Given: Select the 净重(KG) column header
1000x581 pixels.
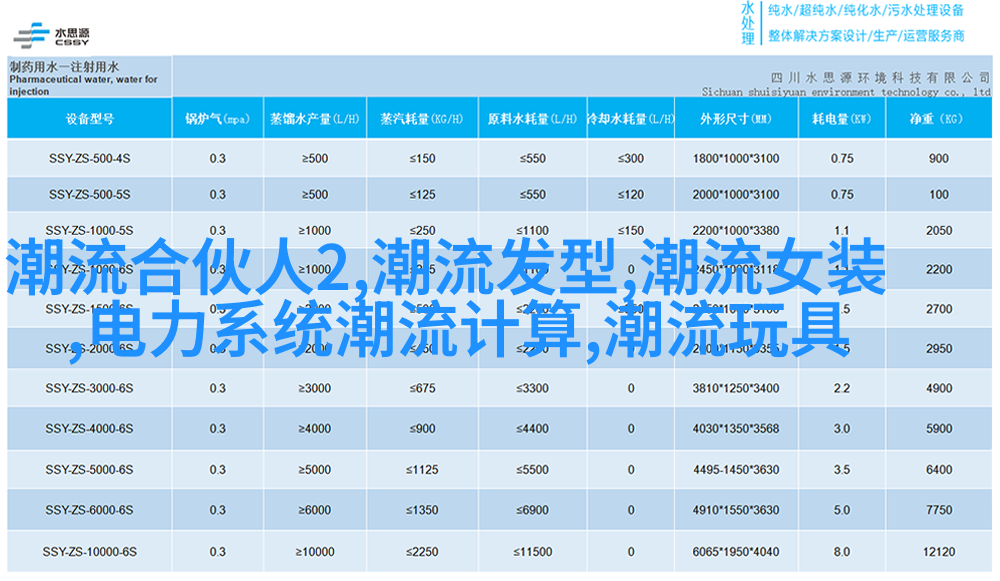Looking at the screenshot, I should click(x=937, y=119).
